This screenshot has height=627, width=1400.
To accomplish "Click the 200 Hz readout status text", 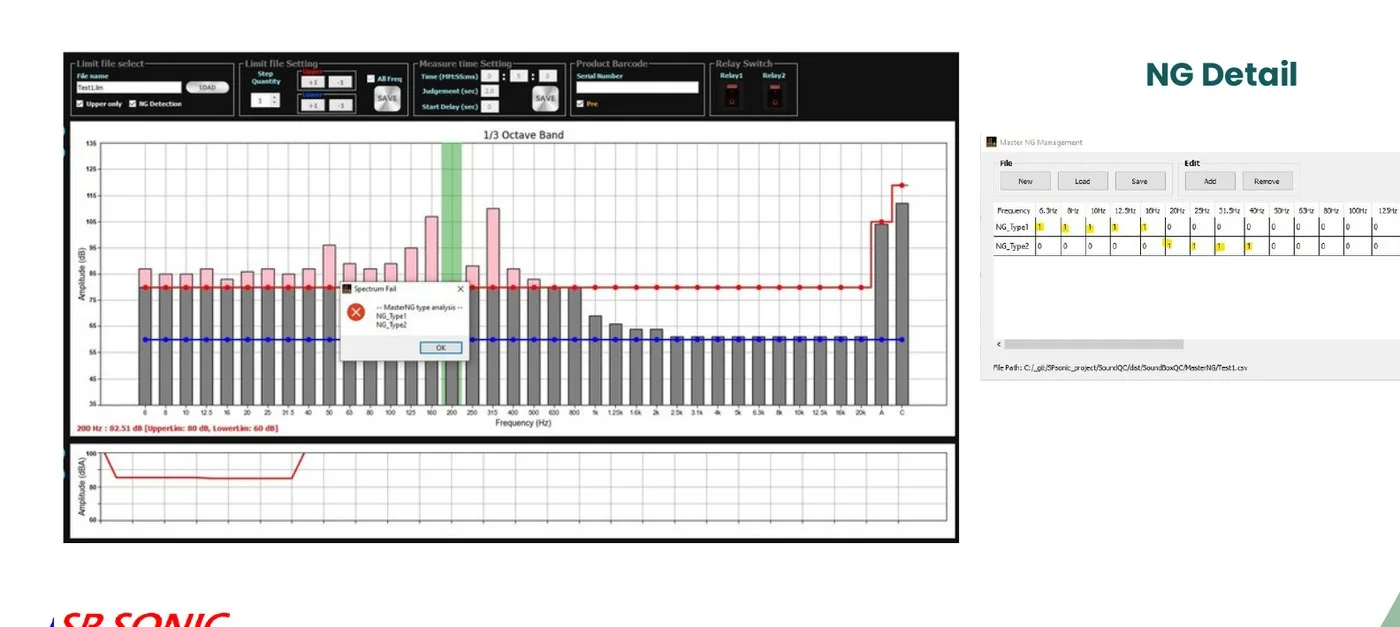I will pyautogui.click(x=177, y=428).
